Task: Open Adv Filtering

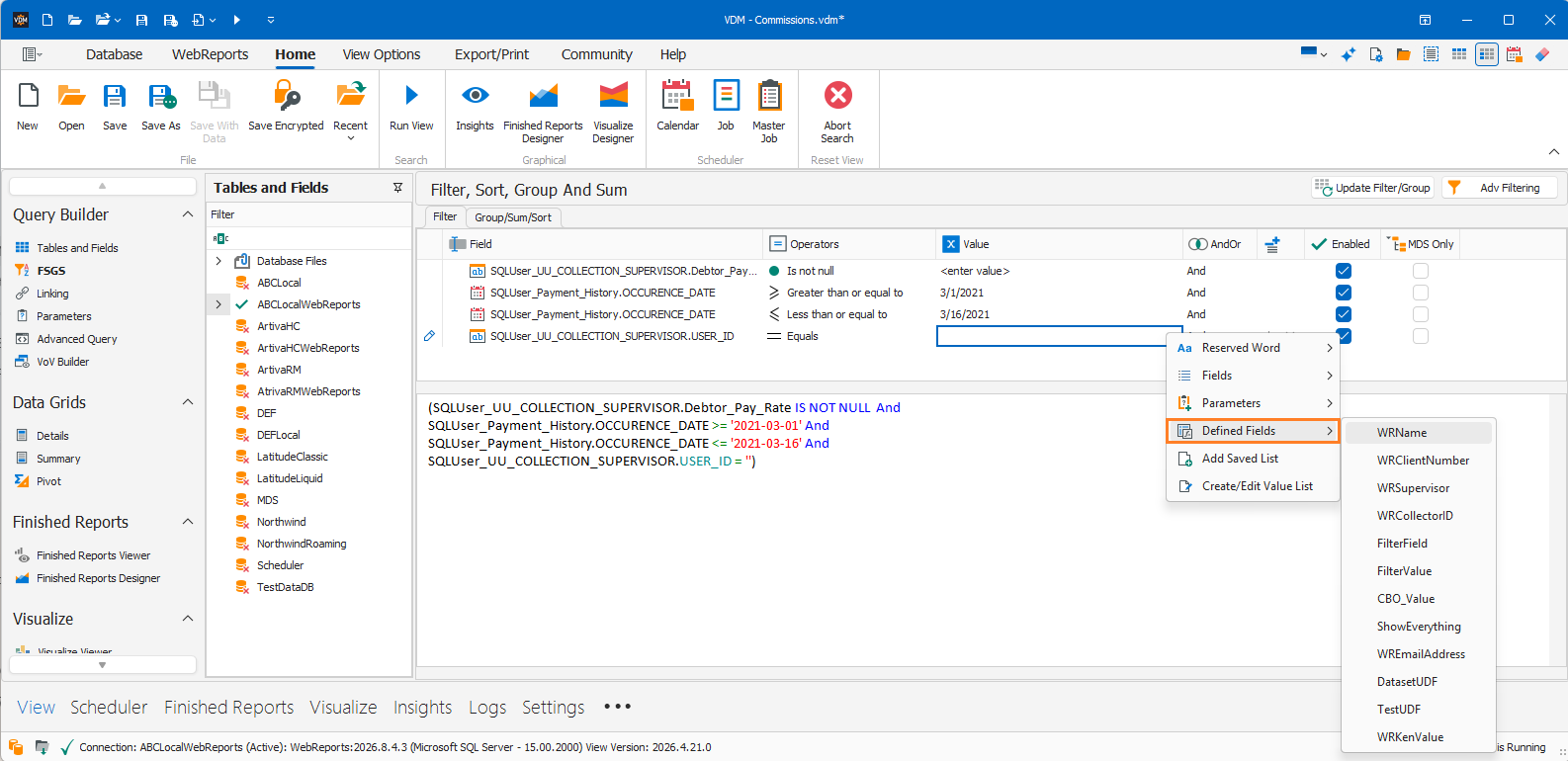Action: click(1499, 188)
